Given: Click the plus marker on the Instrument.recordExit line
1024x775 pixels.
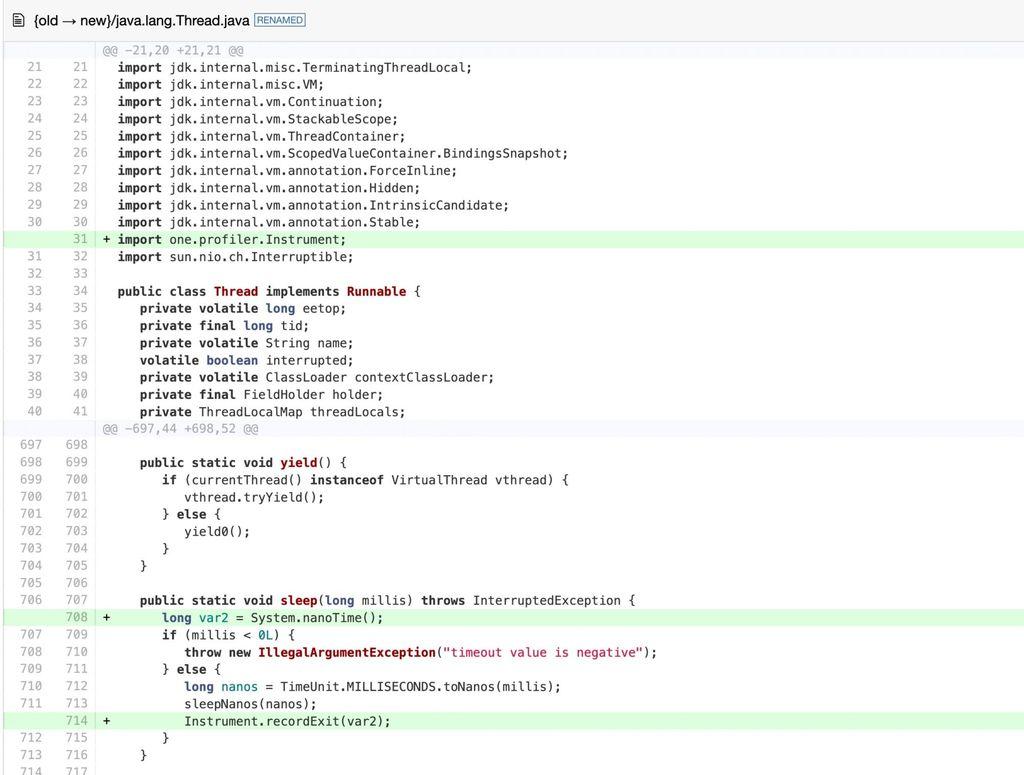Looking at the screenshot, I should coord(107,721).
